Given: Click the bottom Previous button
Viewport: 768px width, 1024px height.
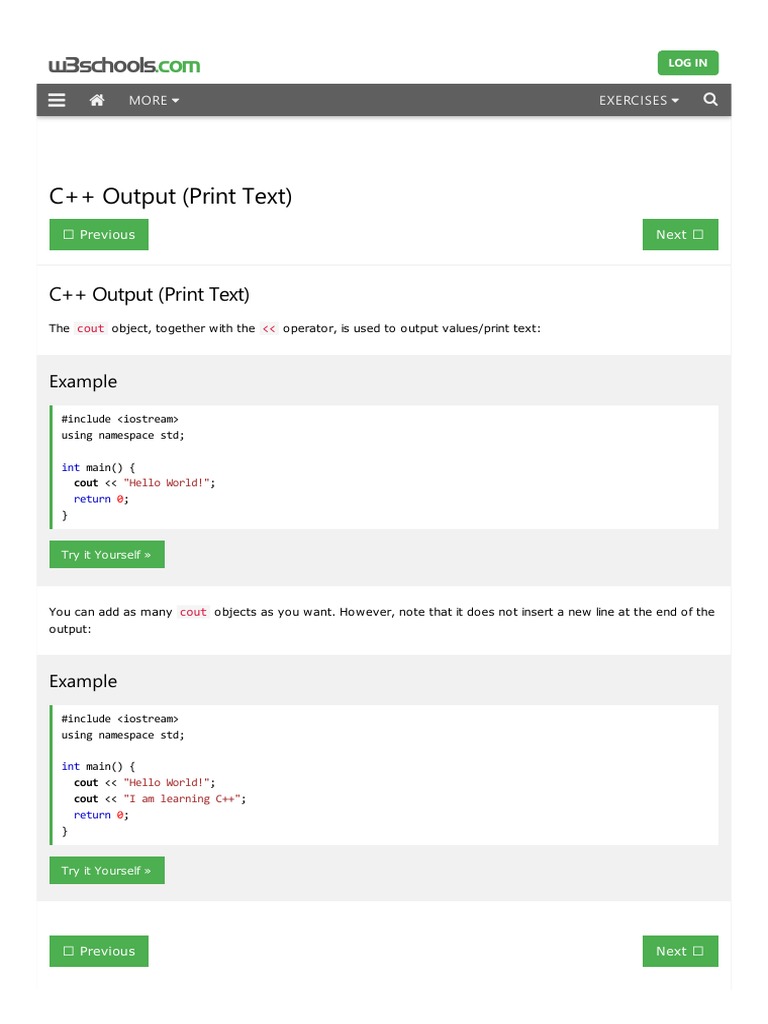Looking at the screenshot, I should tap(99, 951).
